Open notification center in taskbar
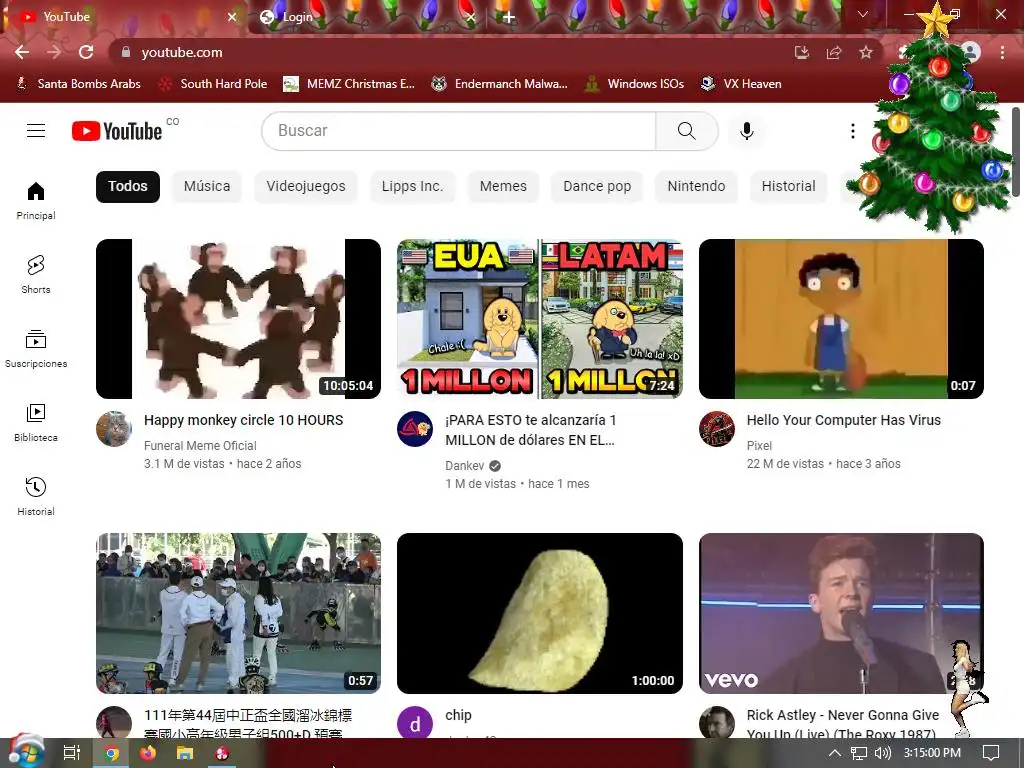 (991, 753)
